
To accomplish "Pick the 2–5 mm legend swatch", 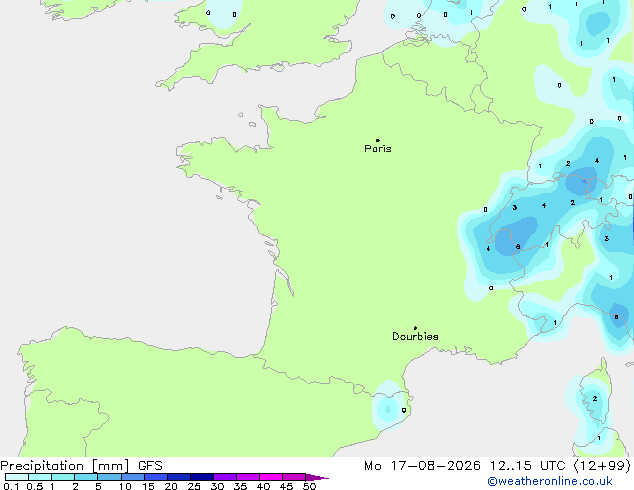I will coord(86,477).
